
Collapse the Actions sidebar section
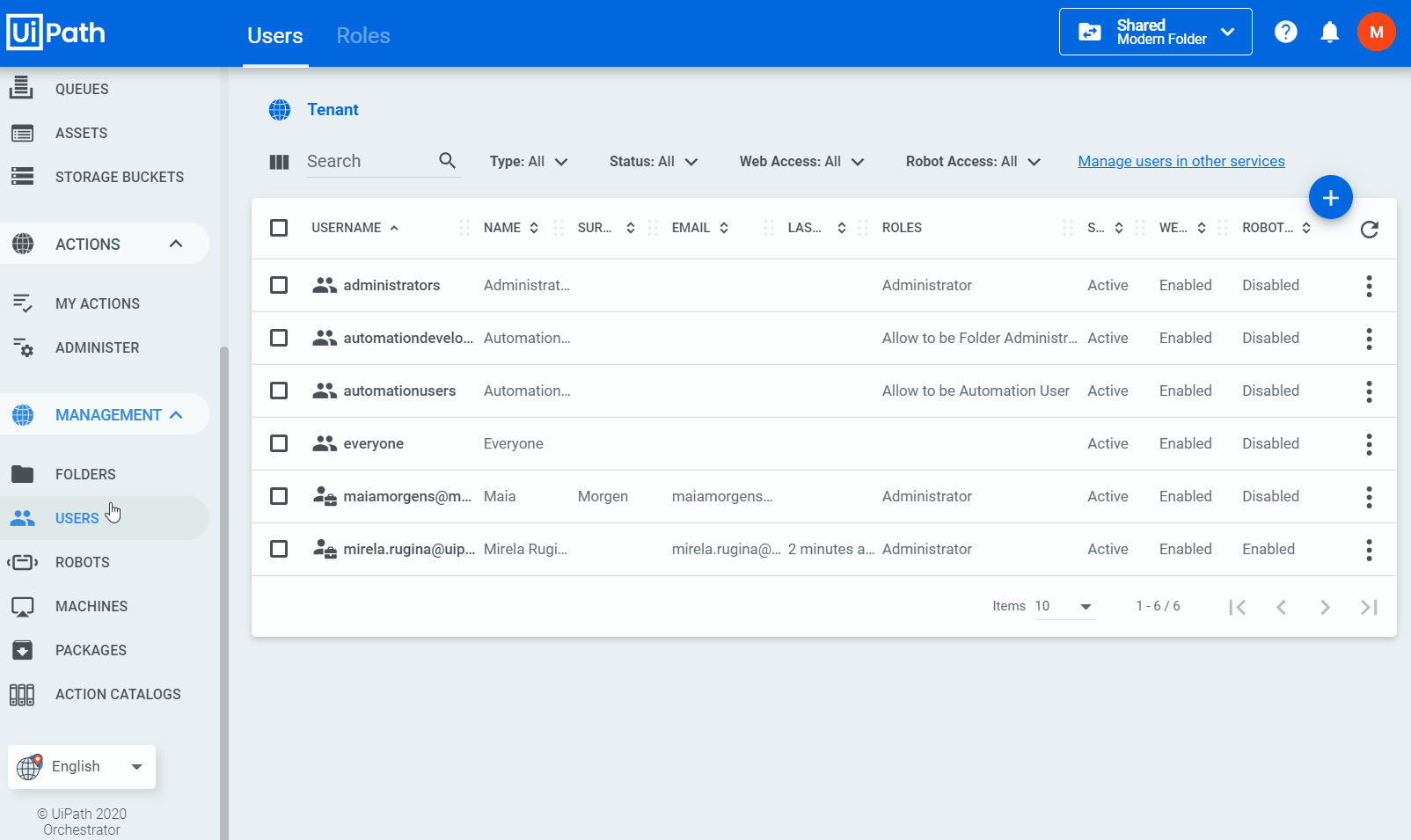pyautogui.click(x=176, y=244)
